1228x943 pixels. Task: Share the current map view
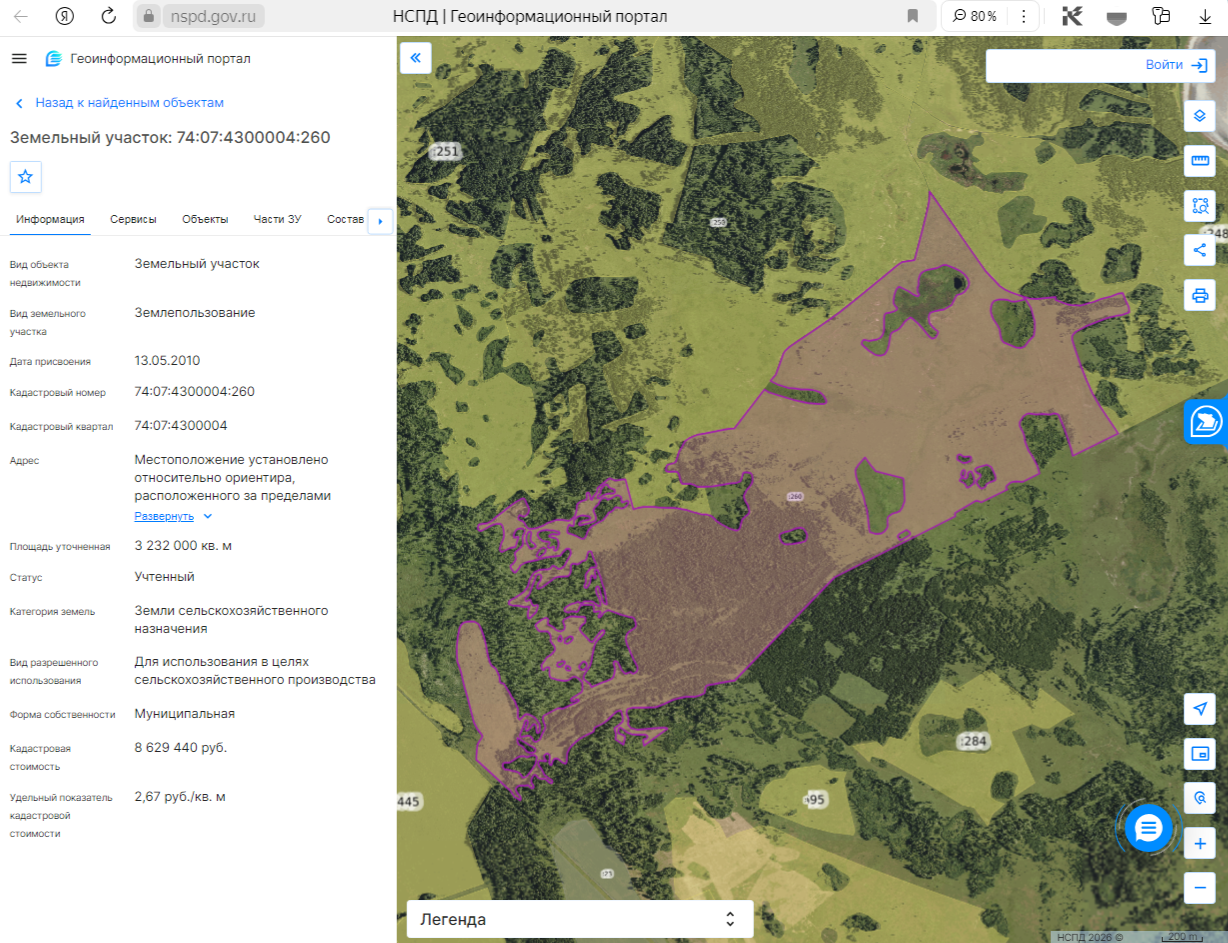(1200, 250)
